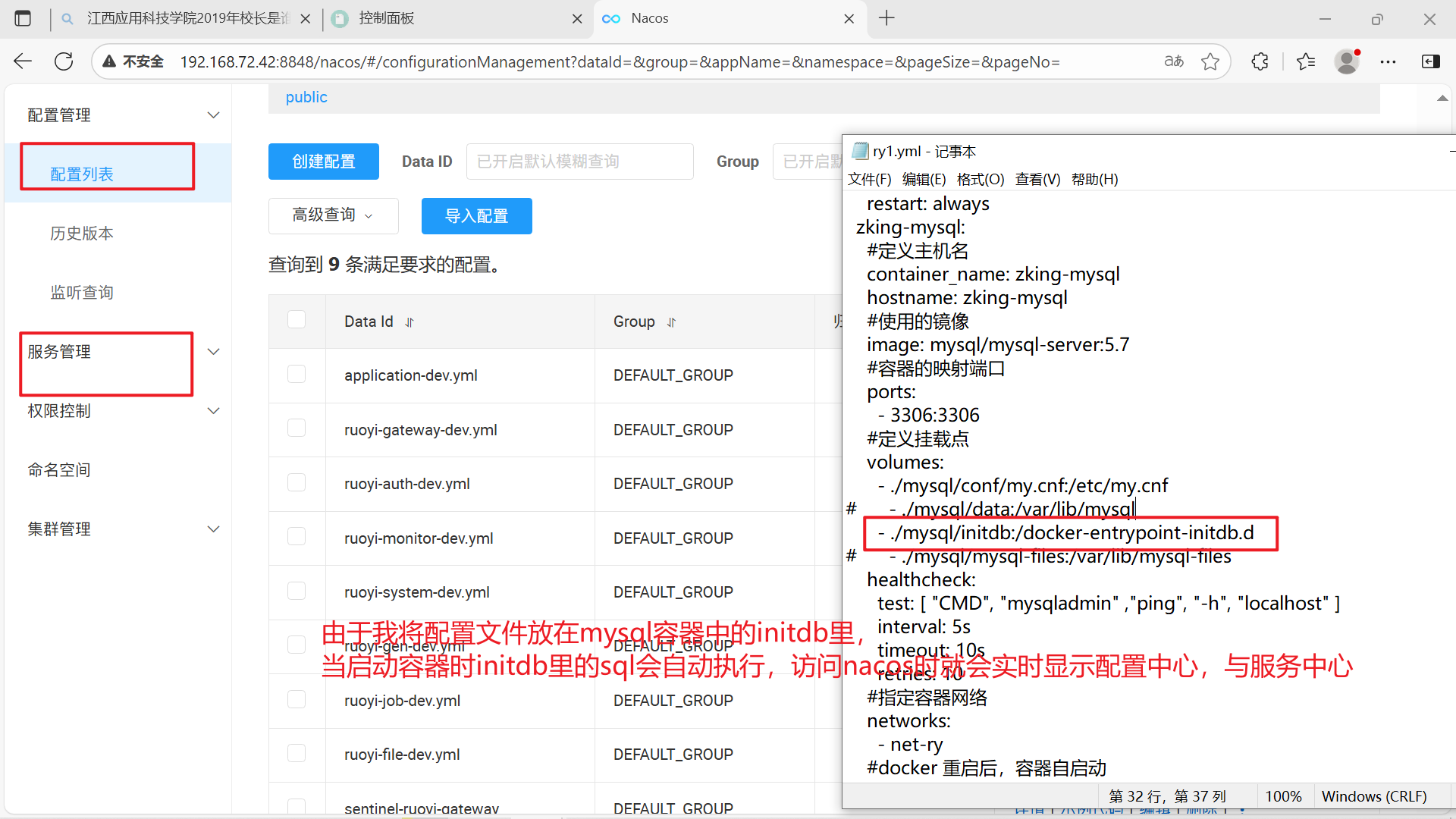Click the container_name: zking-mysql line in Notepad
This screenshot has height=819, width=1456.
coord(993,275)
